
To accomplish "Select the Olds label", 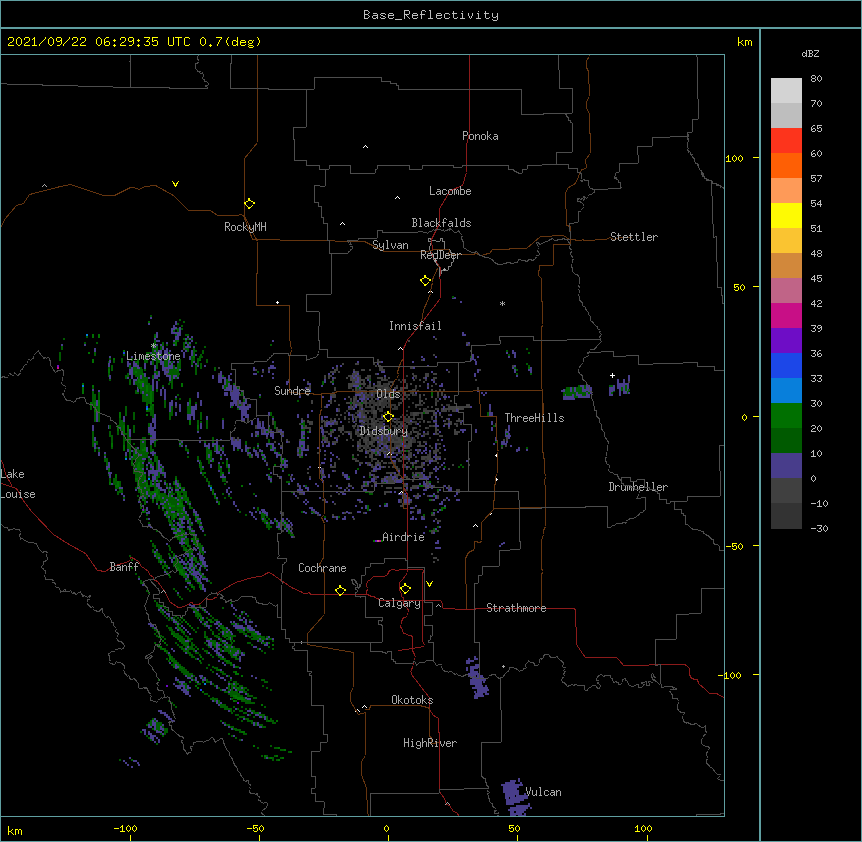I will pyautogui.click(x=388, y=394).
